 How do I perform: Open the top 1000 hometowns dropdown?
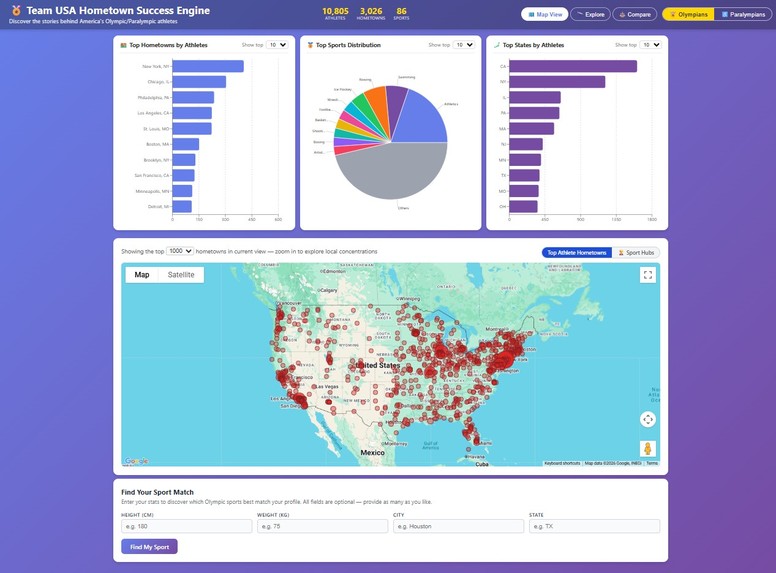tap(180, 251)
